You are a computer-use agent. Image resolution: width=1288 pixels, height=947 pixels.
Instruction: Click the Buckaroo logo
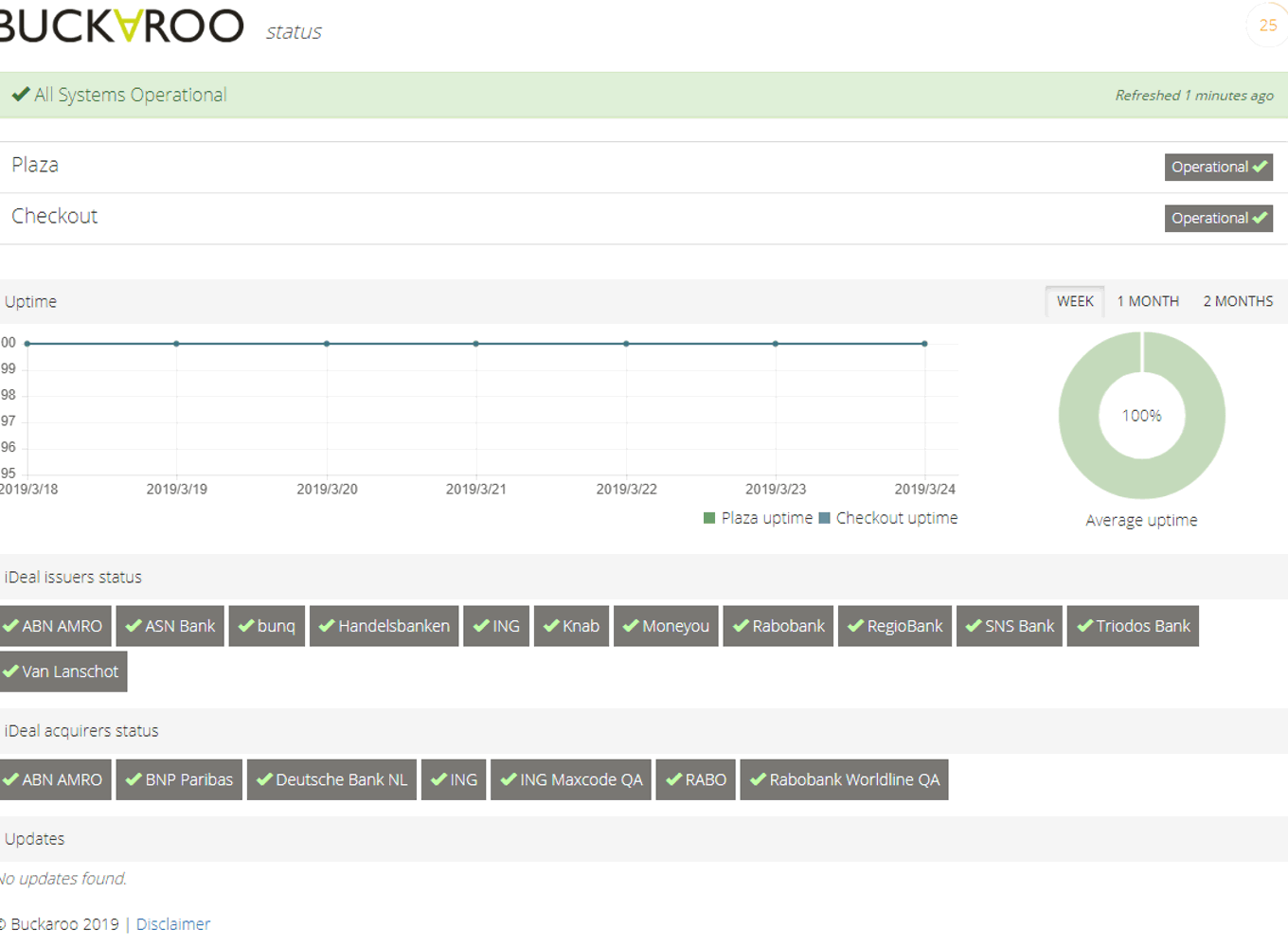(x=120, y=26)
